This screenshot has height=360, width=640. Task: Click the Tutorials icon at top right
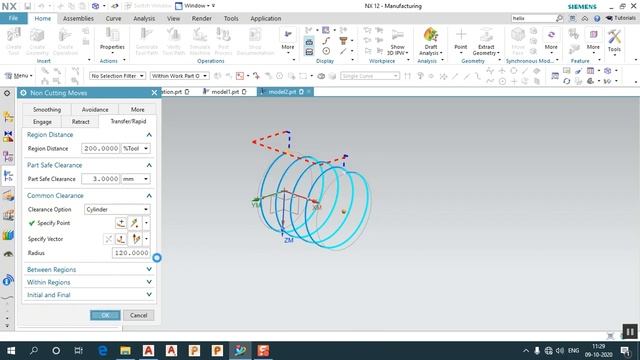620,18
